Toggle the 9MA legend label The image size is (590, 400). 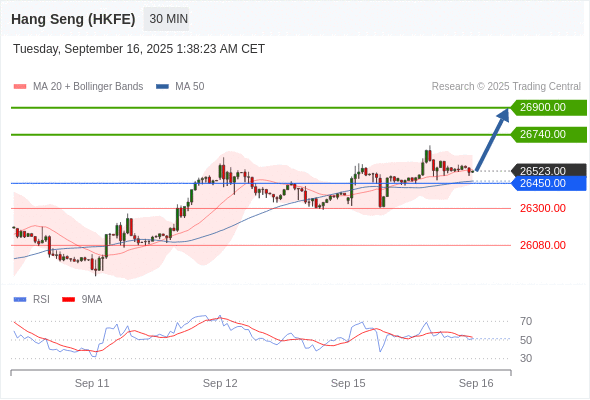[x=92, y=300]
